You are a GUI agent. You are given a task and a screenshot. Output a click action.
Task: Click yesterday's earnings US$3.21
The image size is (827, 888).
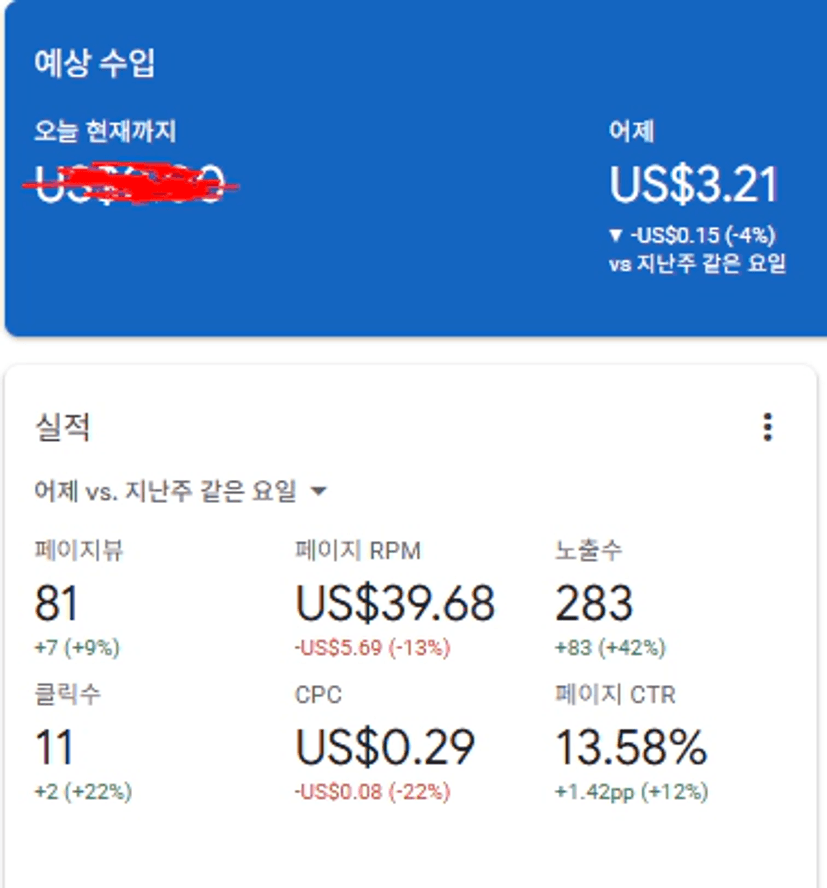coord(694,185)
